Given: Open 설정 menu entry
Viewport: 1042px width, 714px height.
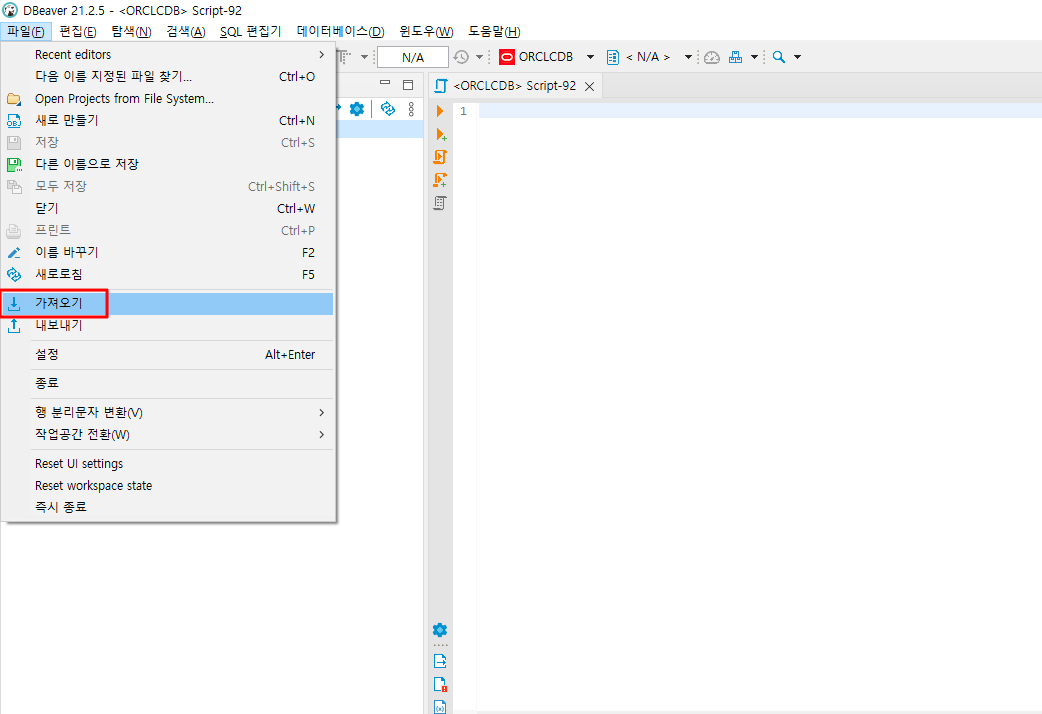Looking at the screenshot, I should [167, 354].
